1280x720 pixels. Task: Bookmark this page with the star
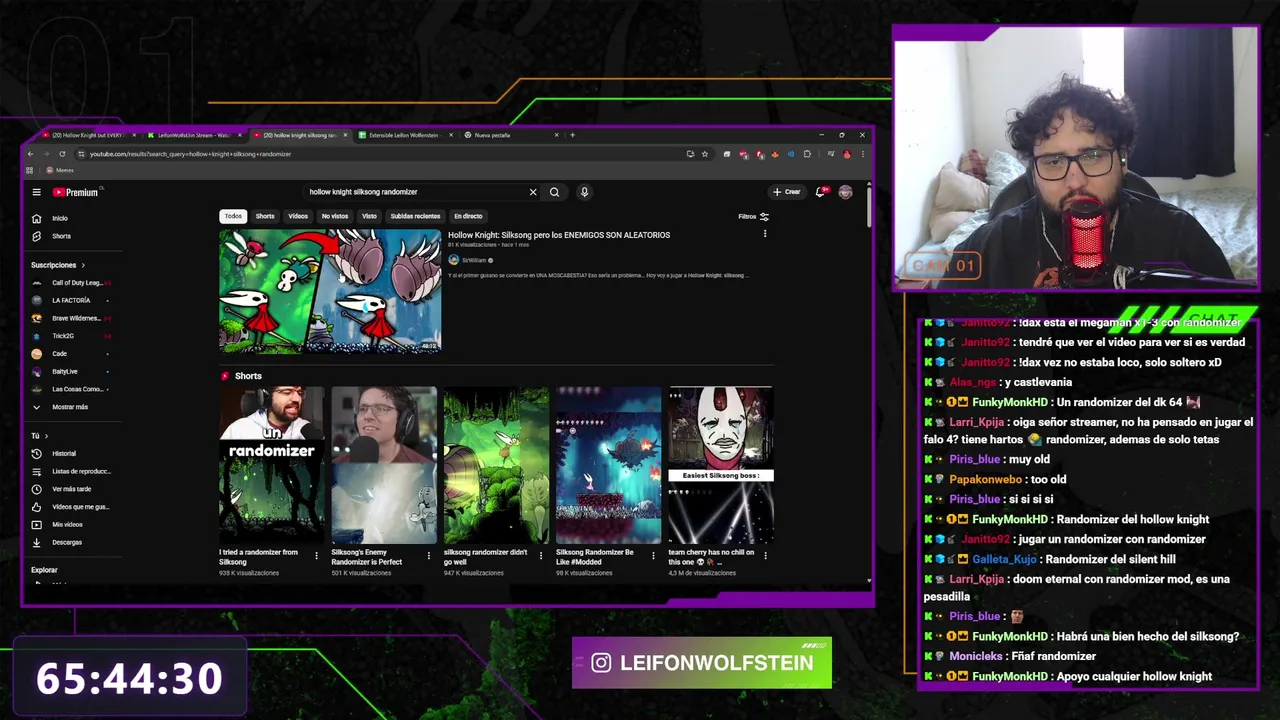tap(705, 154)
